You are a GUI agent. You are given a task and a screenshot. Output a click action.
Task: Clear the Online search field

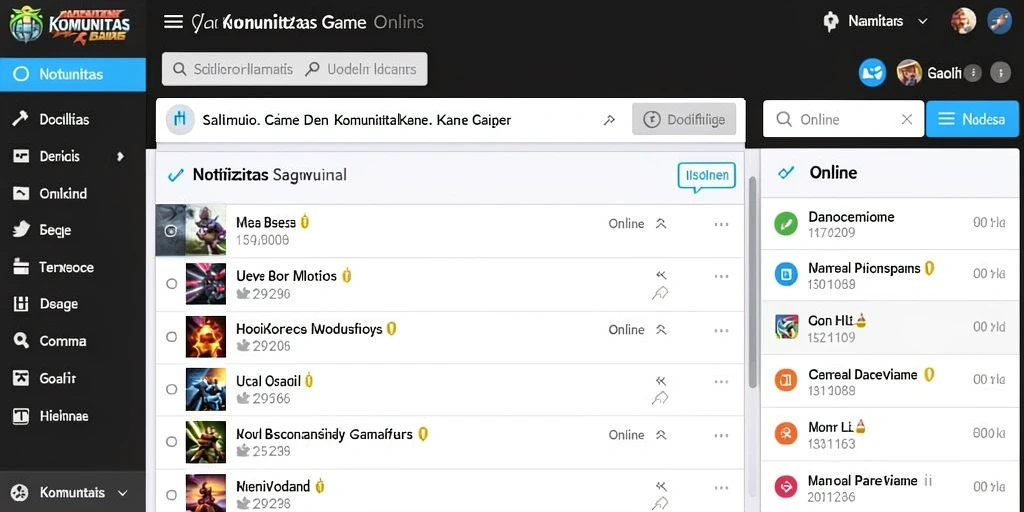pyautogui.click(x=906, y=120)
